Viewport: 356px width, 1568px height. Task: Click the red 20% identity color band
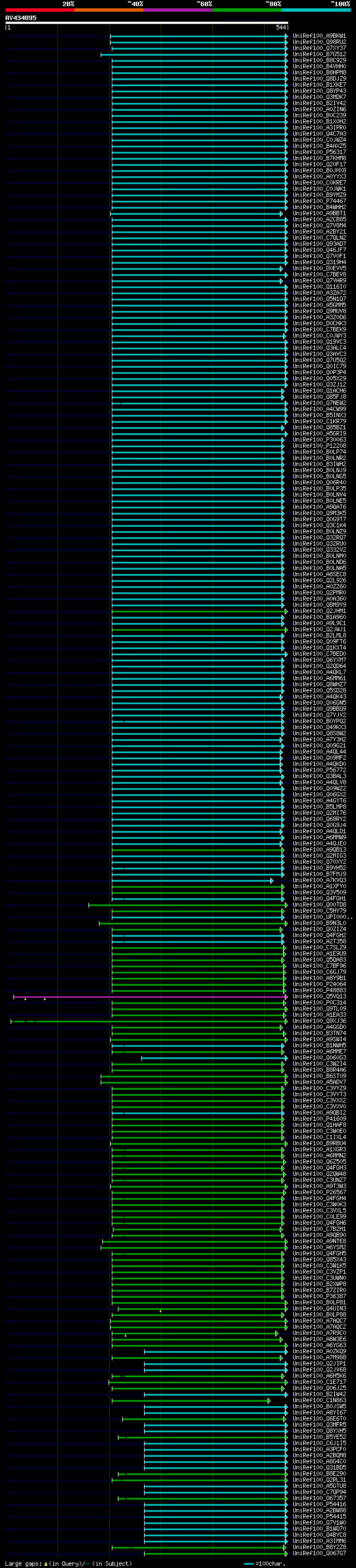(x=40, y=11)
